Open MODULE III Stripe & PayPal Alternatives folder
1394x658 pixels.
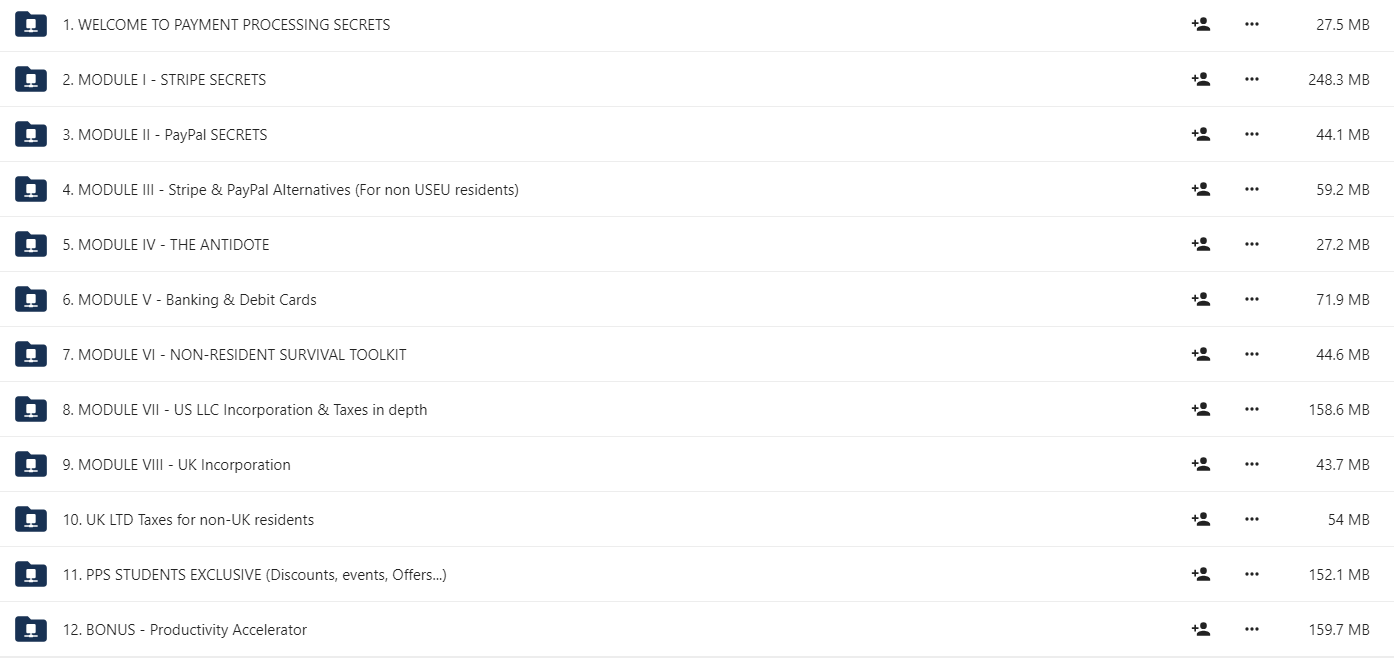290,189
